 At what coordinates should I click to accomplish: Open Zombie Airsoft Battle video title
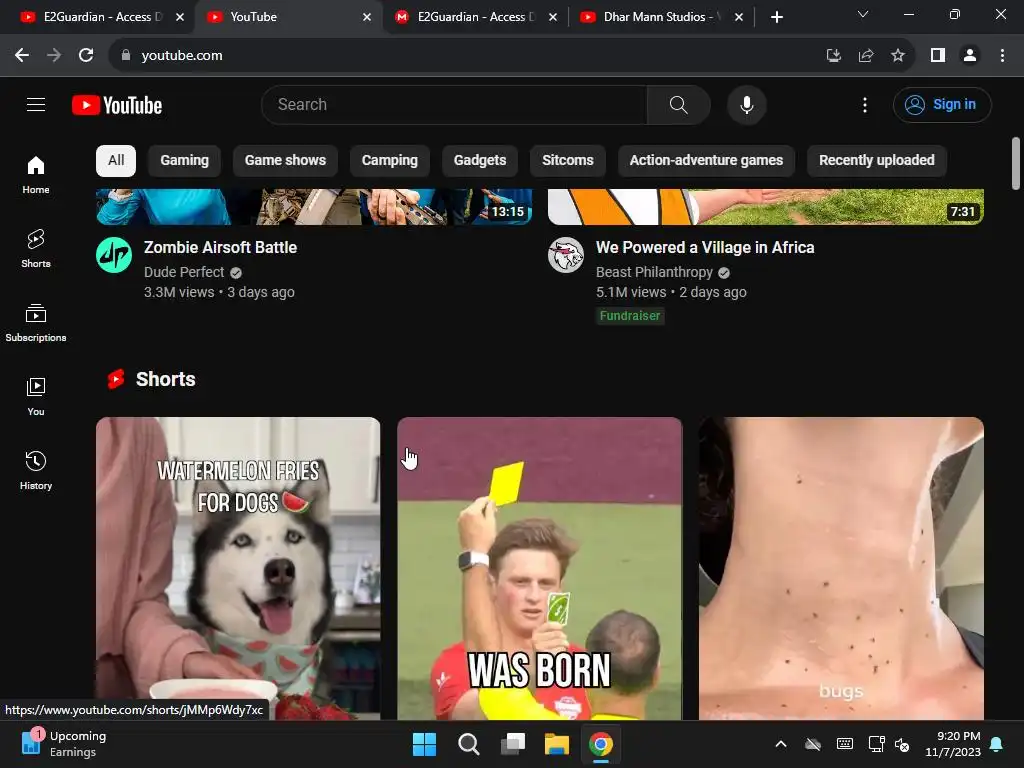click(x=220, y=248)
